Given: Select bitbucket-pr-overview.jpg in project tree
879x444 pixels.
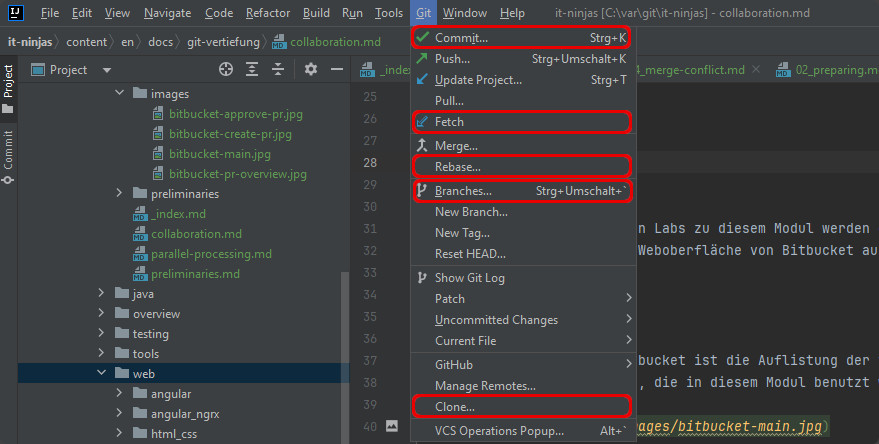Looking at the screenshot, I should coord(238,174).
